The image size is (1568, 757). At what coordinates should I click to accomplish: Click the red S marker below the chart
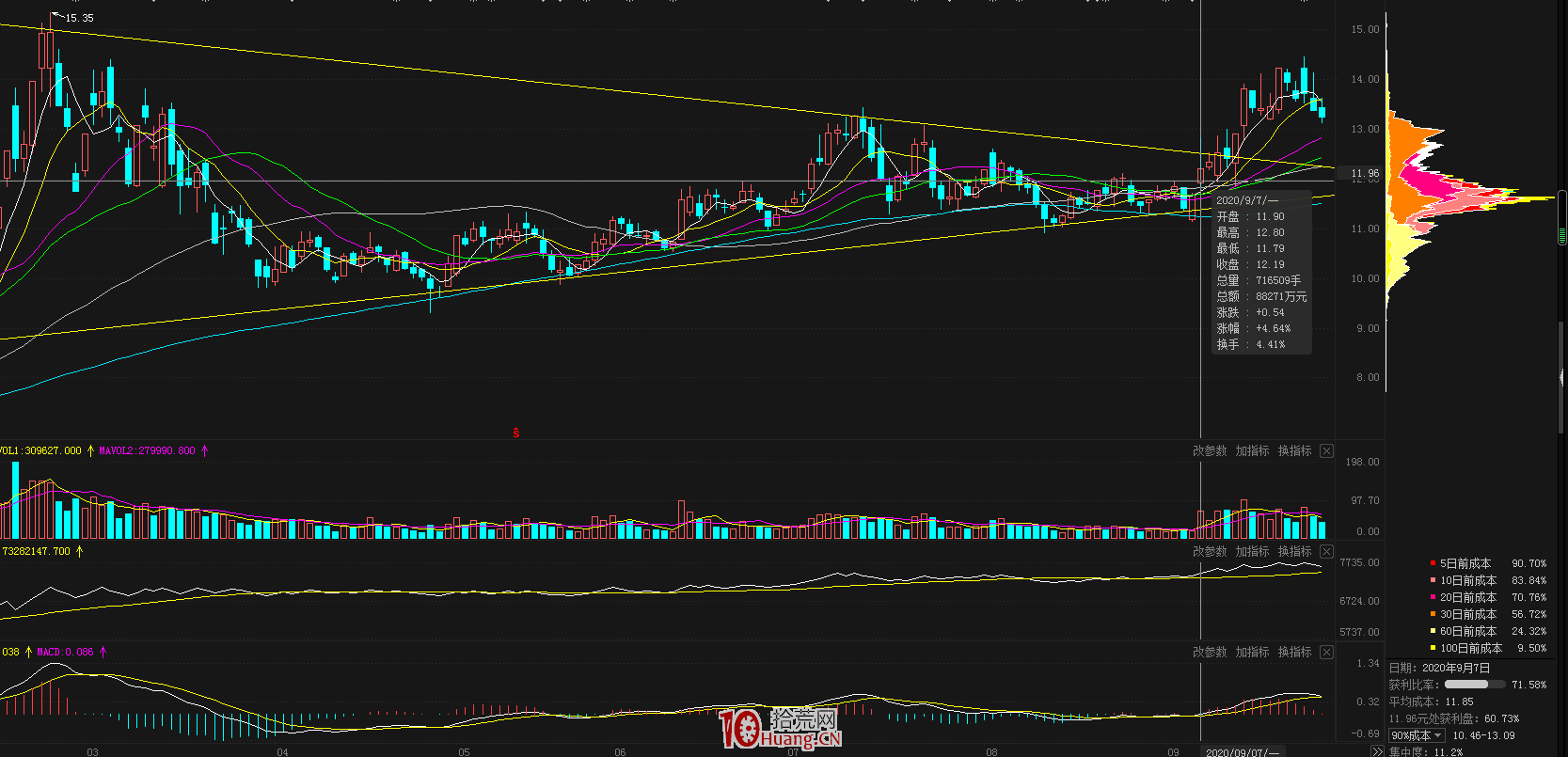[x=515, y=433]
